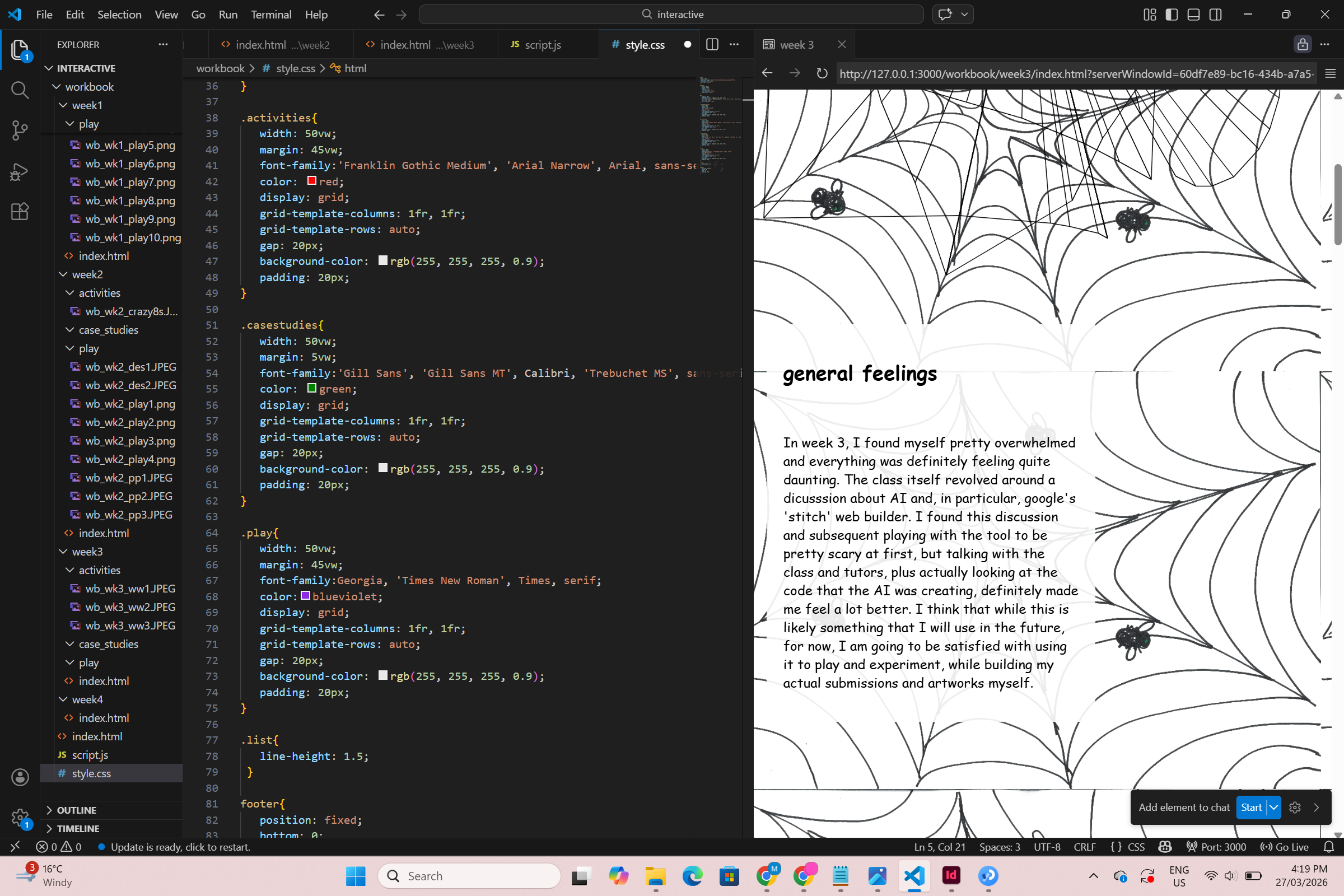
Task: Open the Extensions view
Action: [20, 212]
